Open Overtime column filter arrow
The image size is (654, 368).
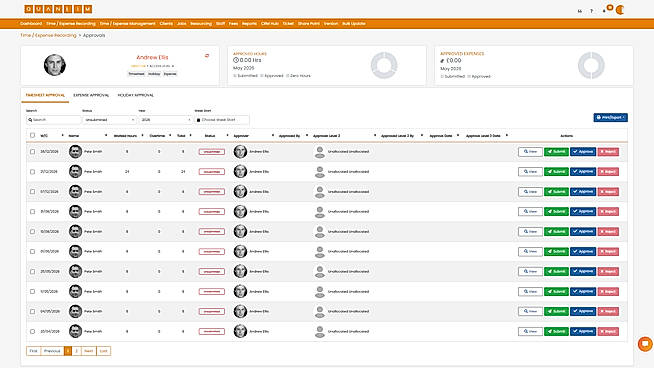pyautogui.click(x=170, y=135)
